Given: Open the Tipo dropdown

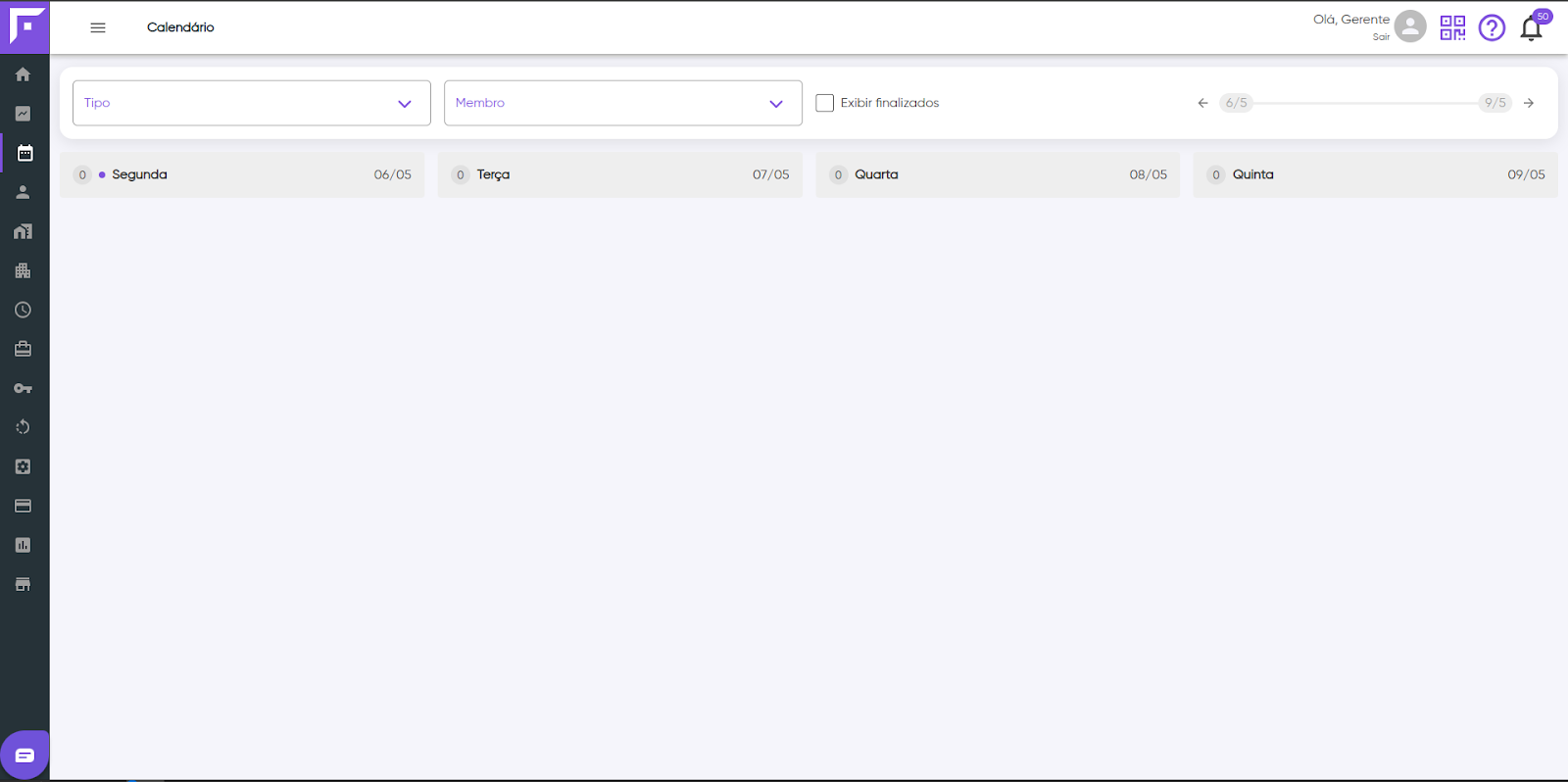Looking at the screenshot, I should point(252,103).
